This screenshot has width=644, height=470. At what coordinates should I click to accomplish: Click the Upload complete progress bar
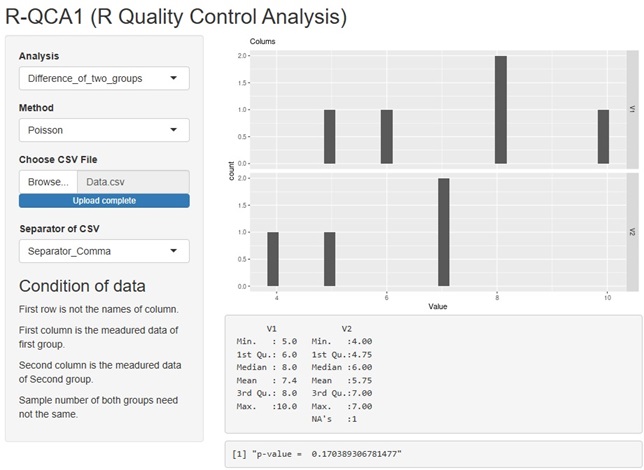(104, 200)
